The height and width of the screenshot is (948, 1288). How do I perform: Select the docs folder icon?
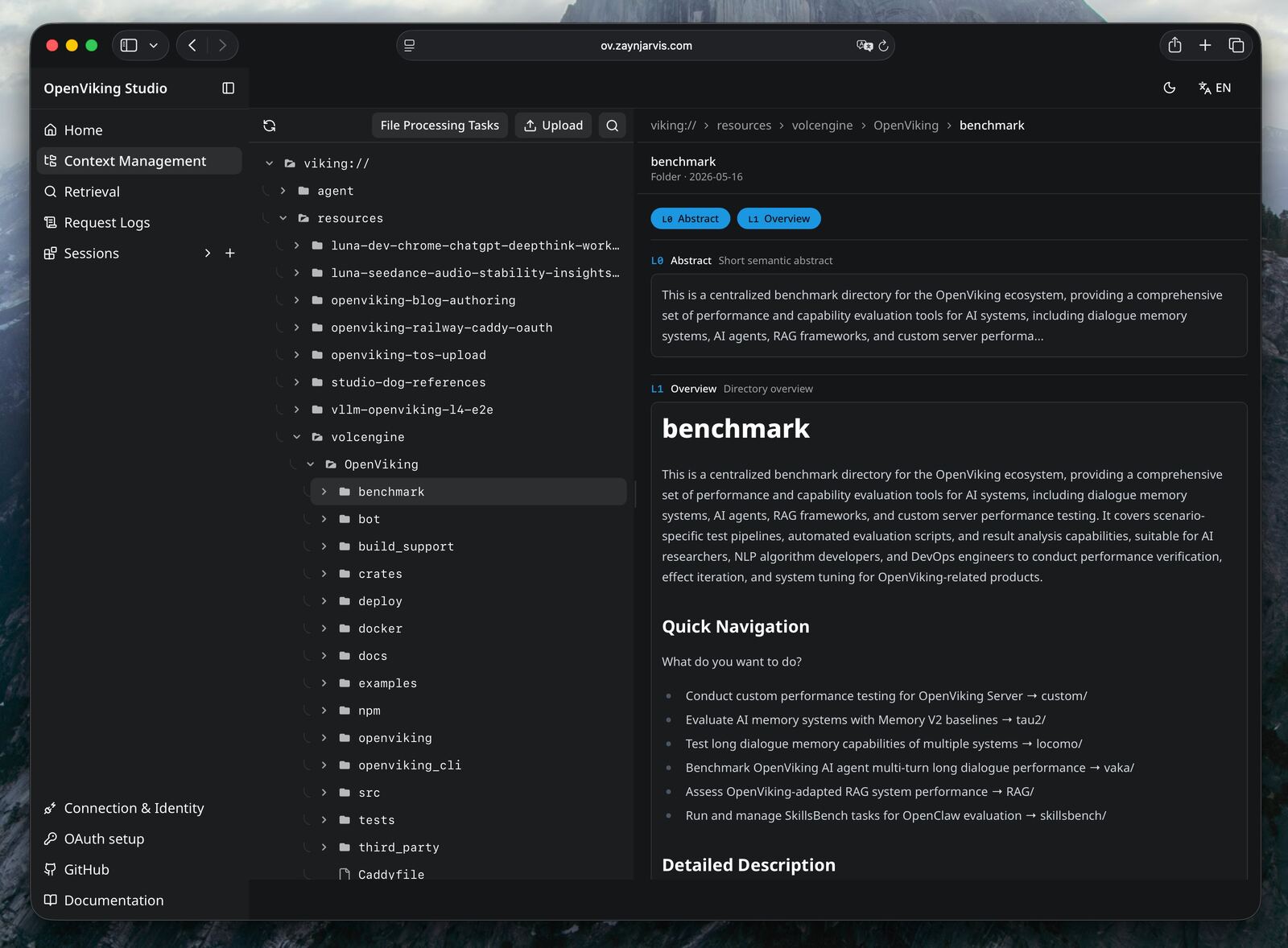coord(345,656)
